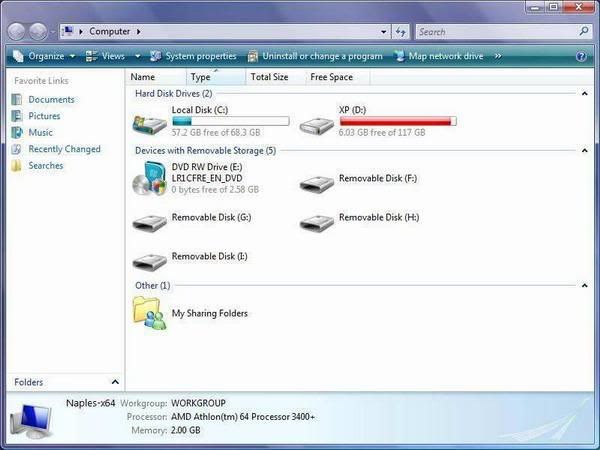Image resolution: width=600 pixels, height=450 pixels.
Task: Collapse Devices with Removable Storage group
Action: tap(584, 150)
